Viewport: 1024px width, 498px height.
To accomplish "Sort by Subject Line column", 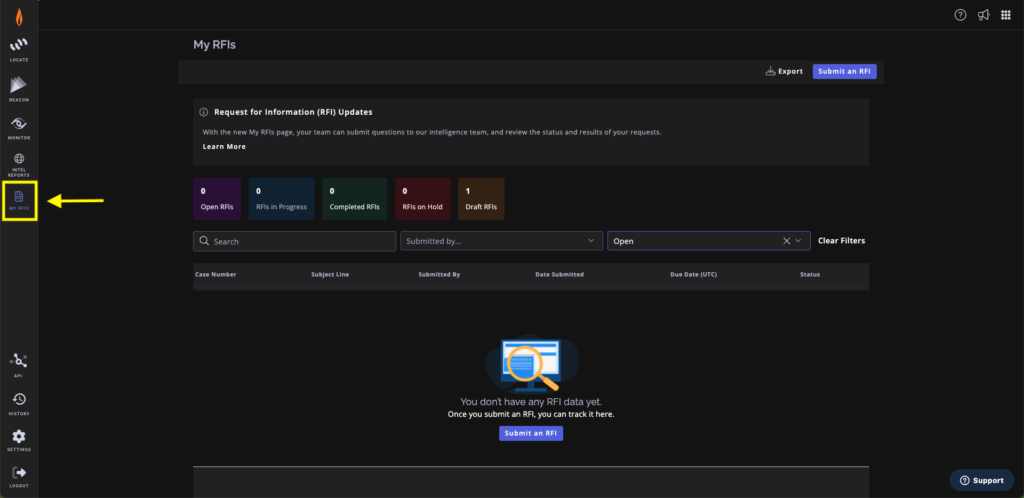I will (x=330, y=275).
